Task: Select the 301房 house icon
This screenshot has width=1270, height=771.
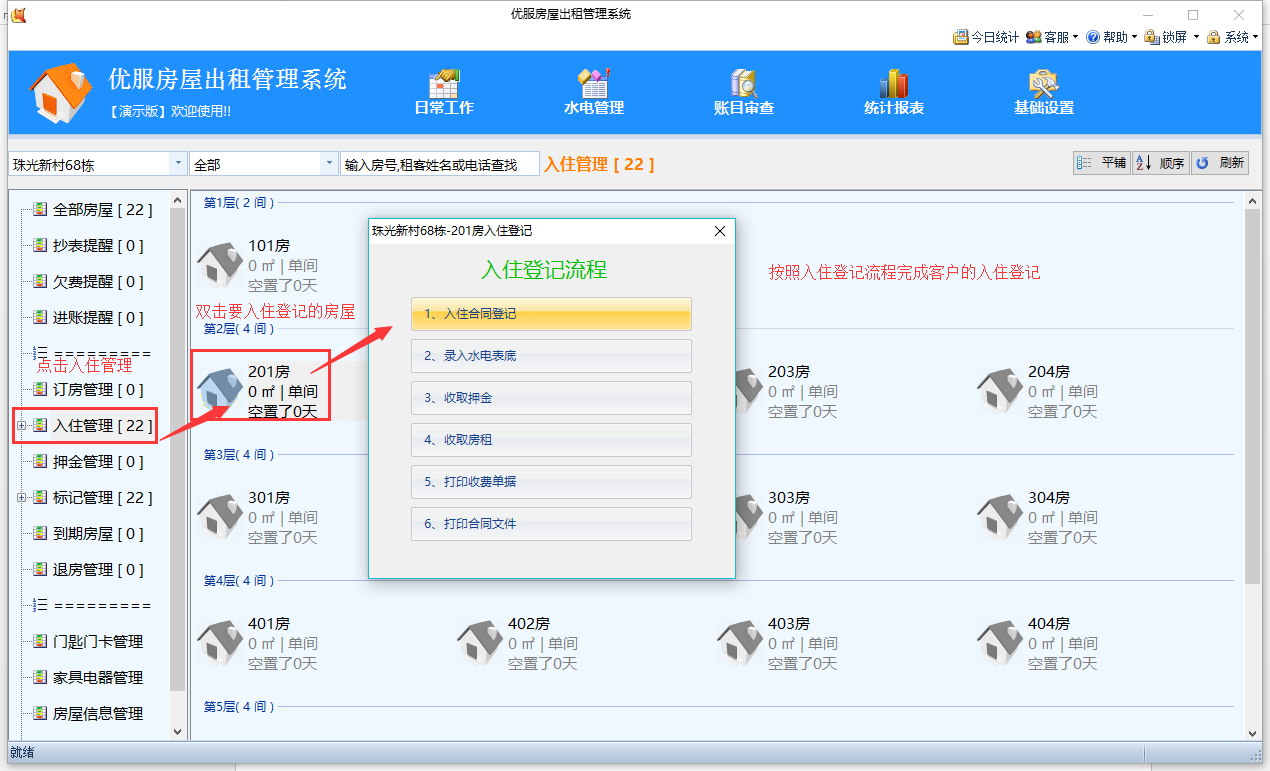Action: [220, 517]
